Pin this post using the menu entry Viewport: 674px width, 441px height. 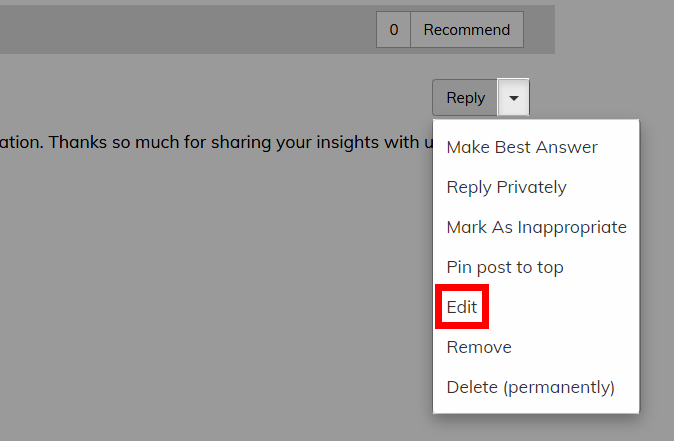(x=505, y=267)
